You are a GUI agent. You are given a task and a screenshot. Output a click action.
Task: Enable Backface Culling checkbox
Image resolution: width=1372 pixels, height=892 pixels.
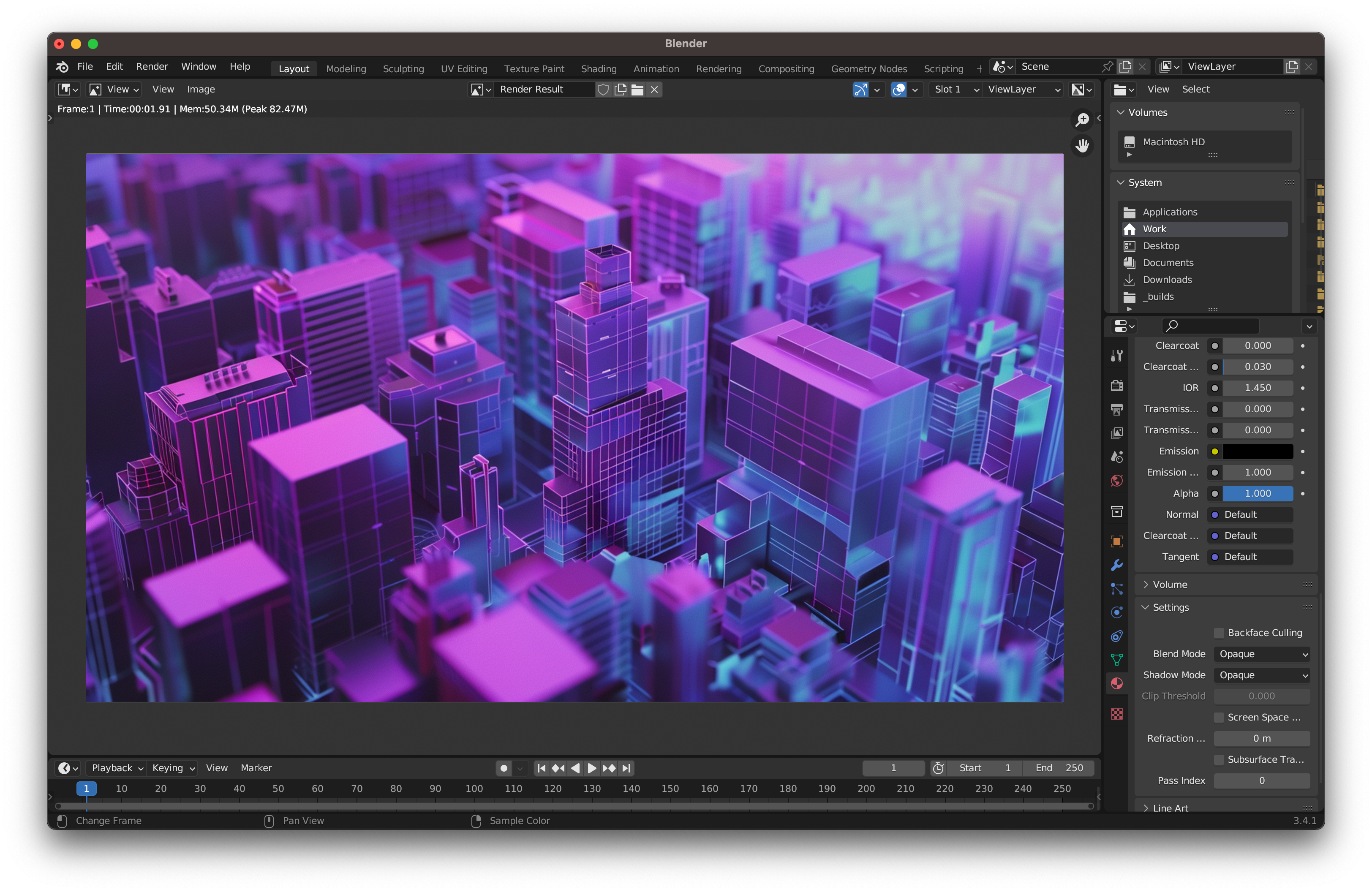tap(1219, 633)
